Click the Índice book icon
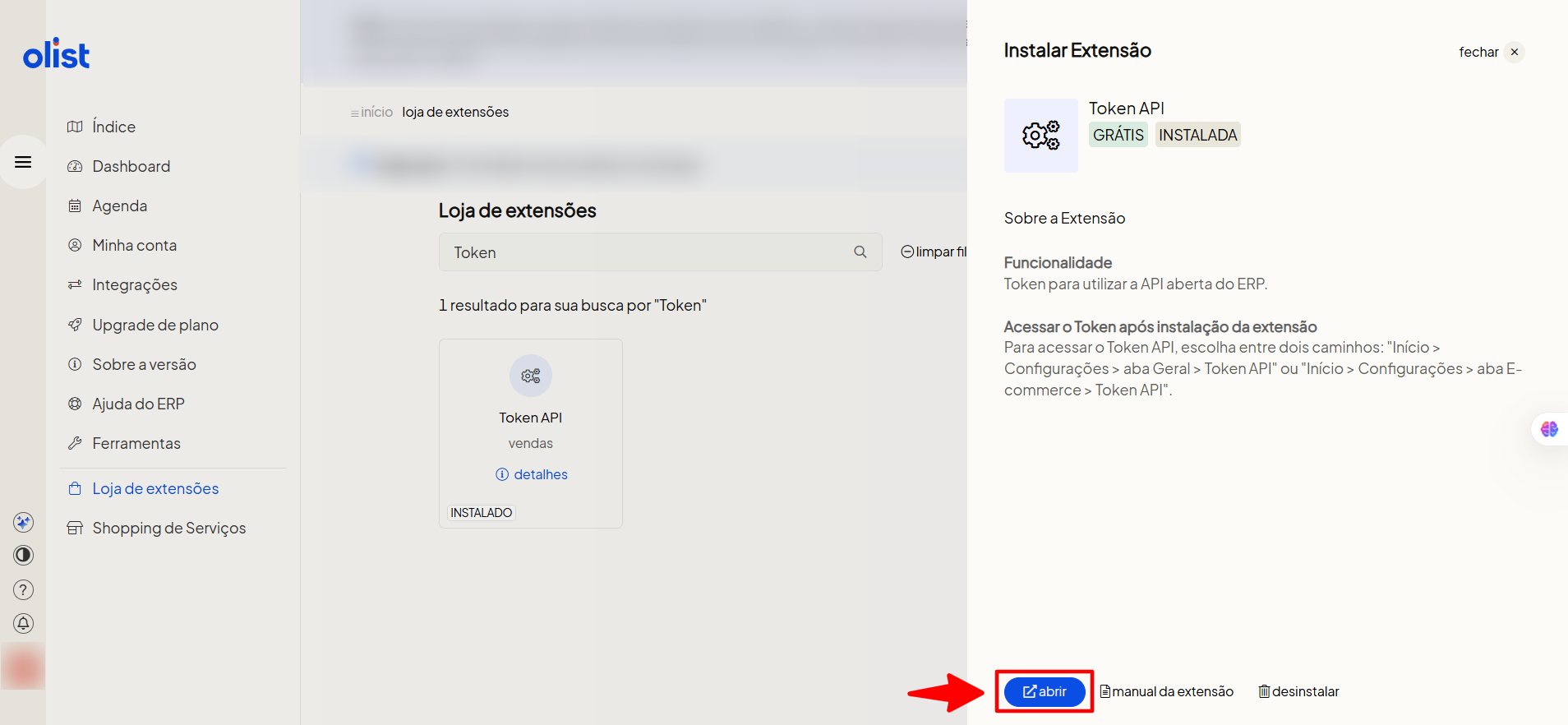This screenshot has height=725, width=1568. click(75, 127)
